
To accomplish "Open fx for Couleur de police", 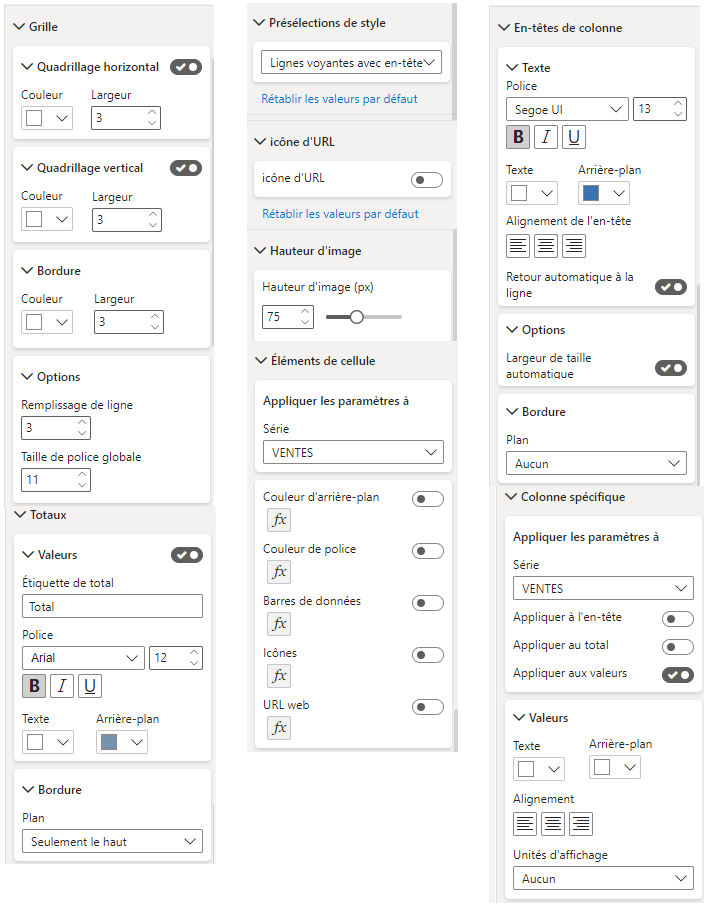I will [279, 571].
